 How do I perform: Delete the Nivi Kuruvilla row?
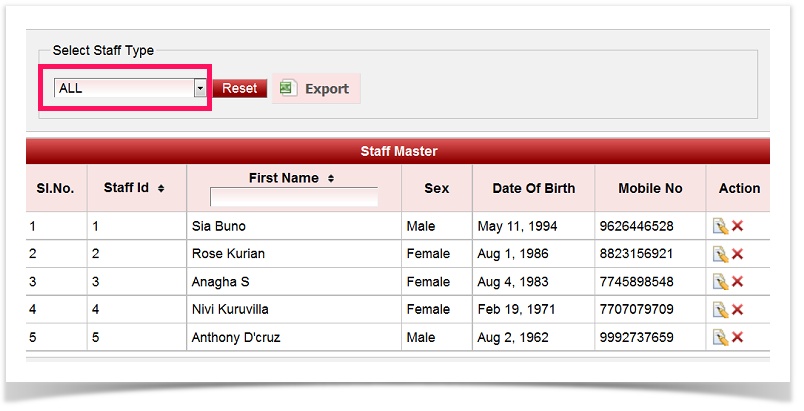pyautogui.click(x=737, y=310)
